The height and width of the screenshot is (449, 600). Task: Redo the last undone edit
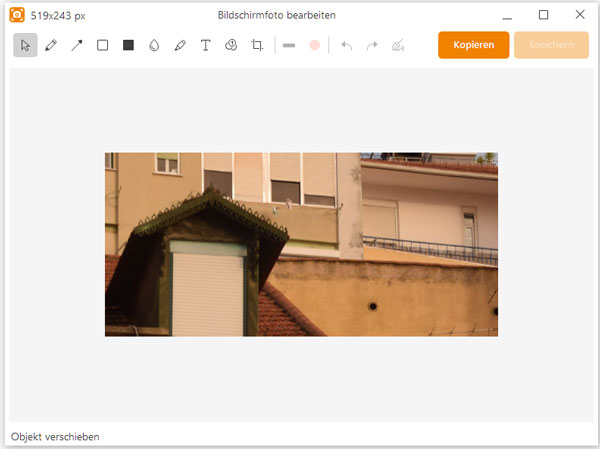(373, 45)
